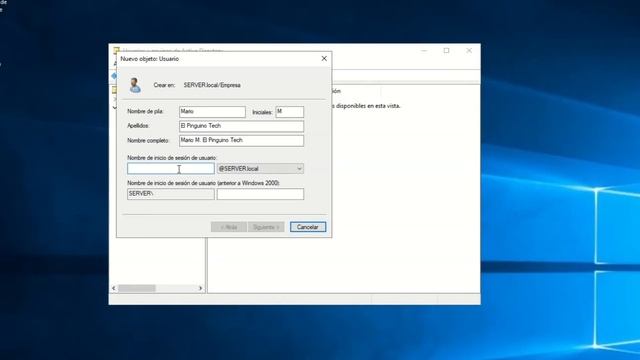This screenshot has width=640, height=360.
Task: Click the Cancelar button
Action: click(308, 227)
